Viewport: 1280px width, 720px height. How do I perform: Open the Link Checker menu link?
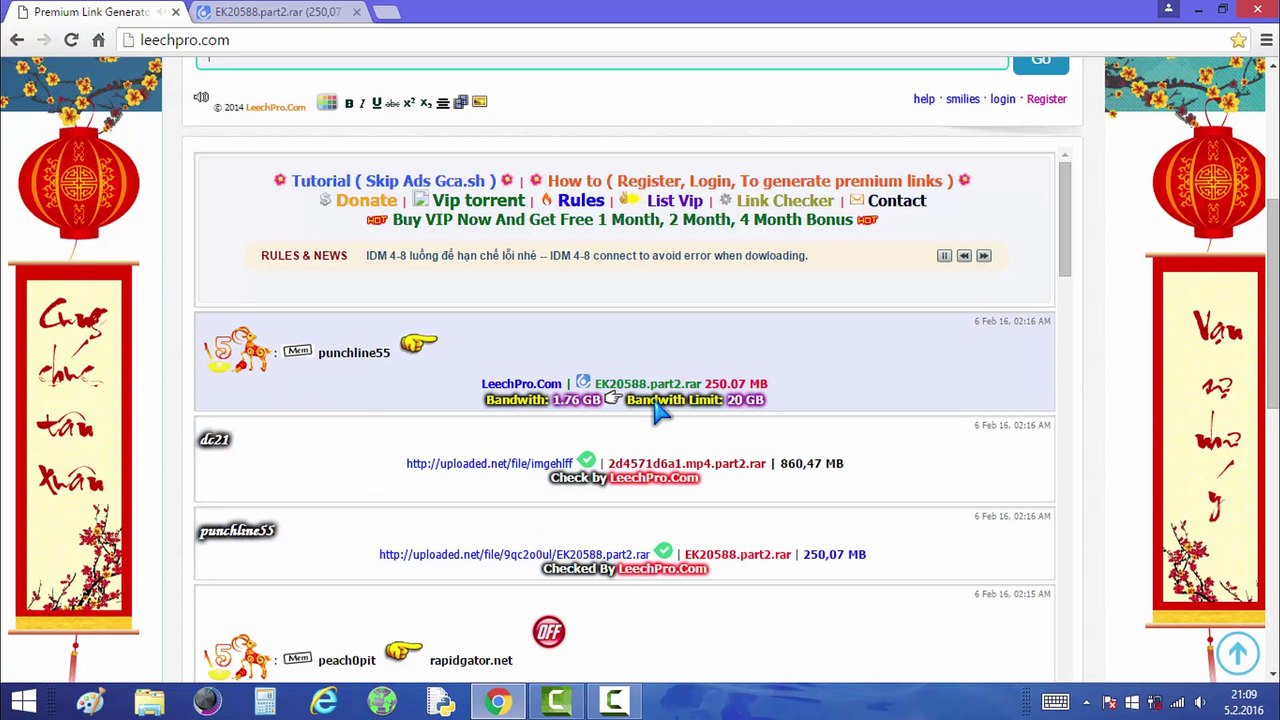(x=785, y=200)
